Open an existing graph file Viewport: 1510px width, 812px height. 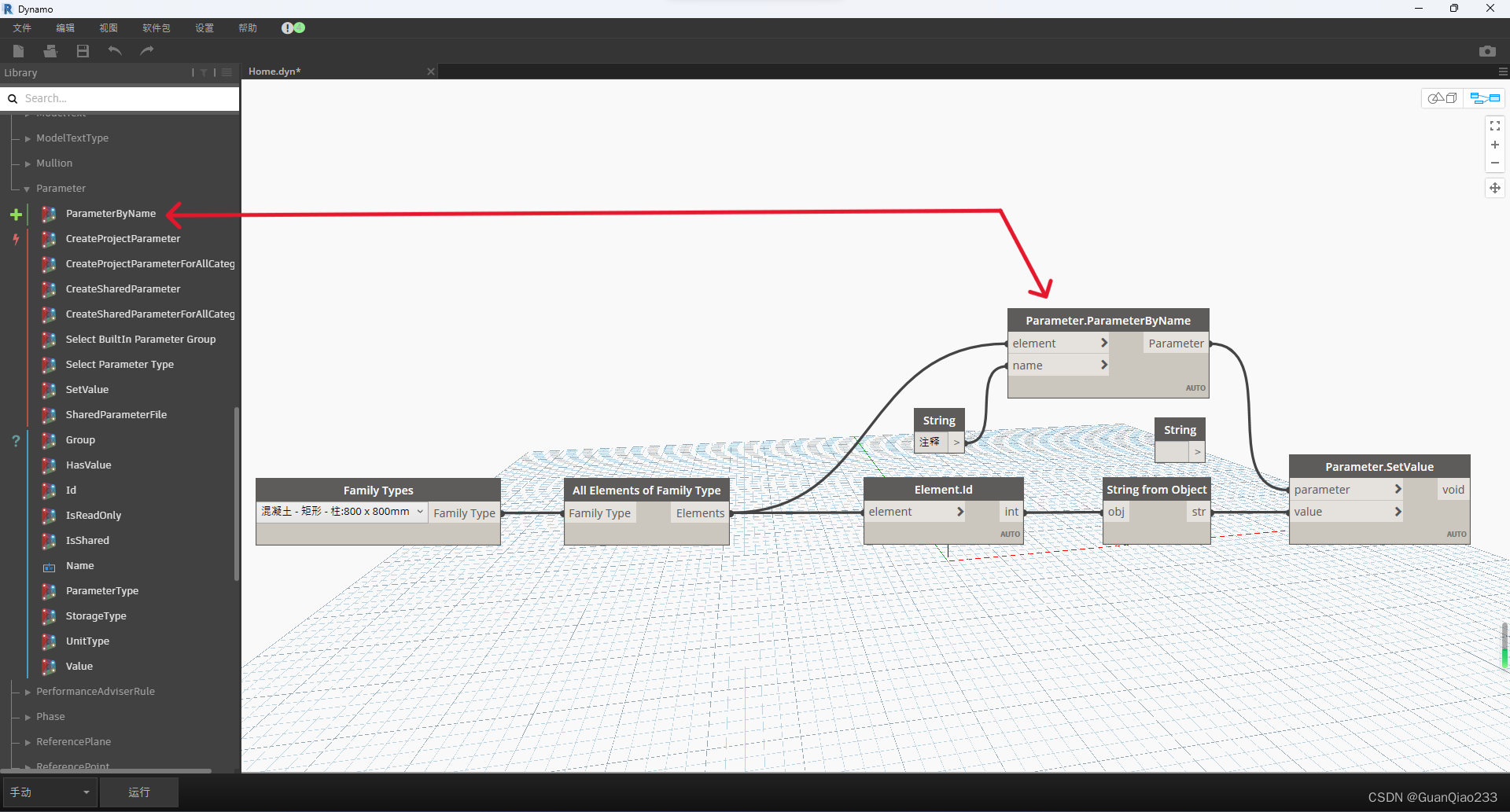point(50,50)
